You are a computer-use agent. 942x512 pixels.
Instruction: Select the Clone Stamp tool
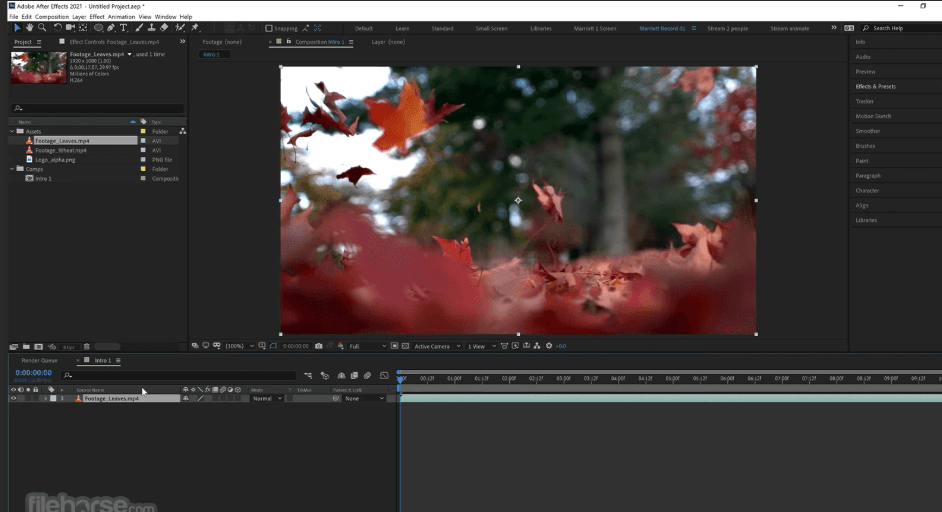[151, 28]
